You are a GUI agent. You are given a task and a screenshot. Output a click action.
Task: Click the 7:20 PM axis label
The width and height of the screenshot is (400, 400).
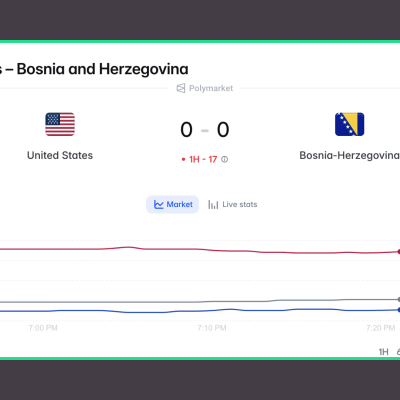380,328
